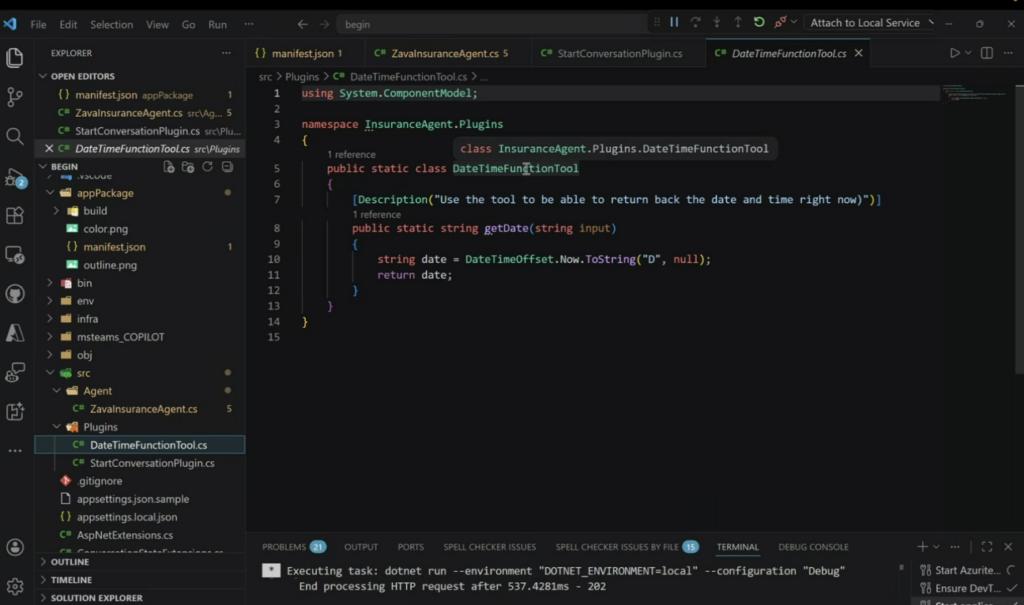Disconnect the debugger
Viewport: 1024px width, 605px height.
(x=780, y=22)
